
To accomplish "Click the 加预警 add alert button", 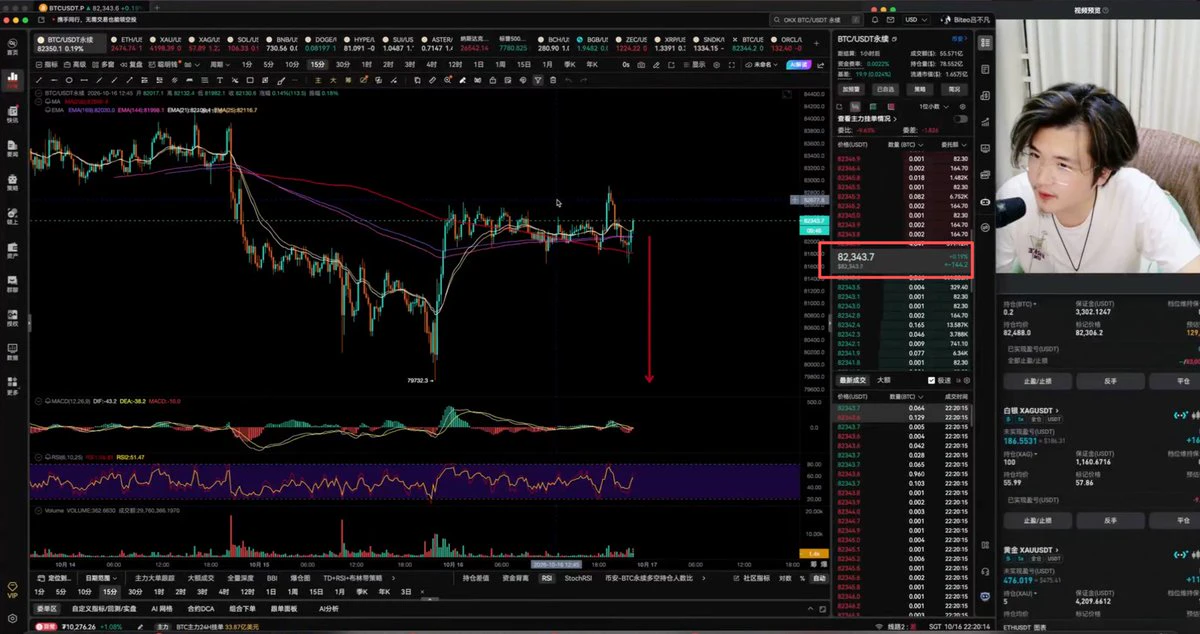I will coord(851,89).
